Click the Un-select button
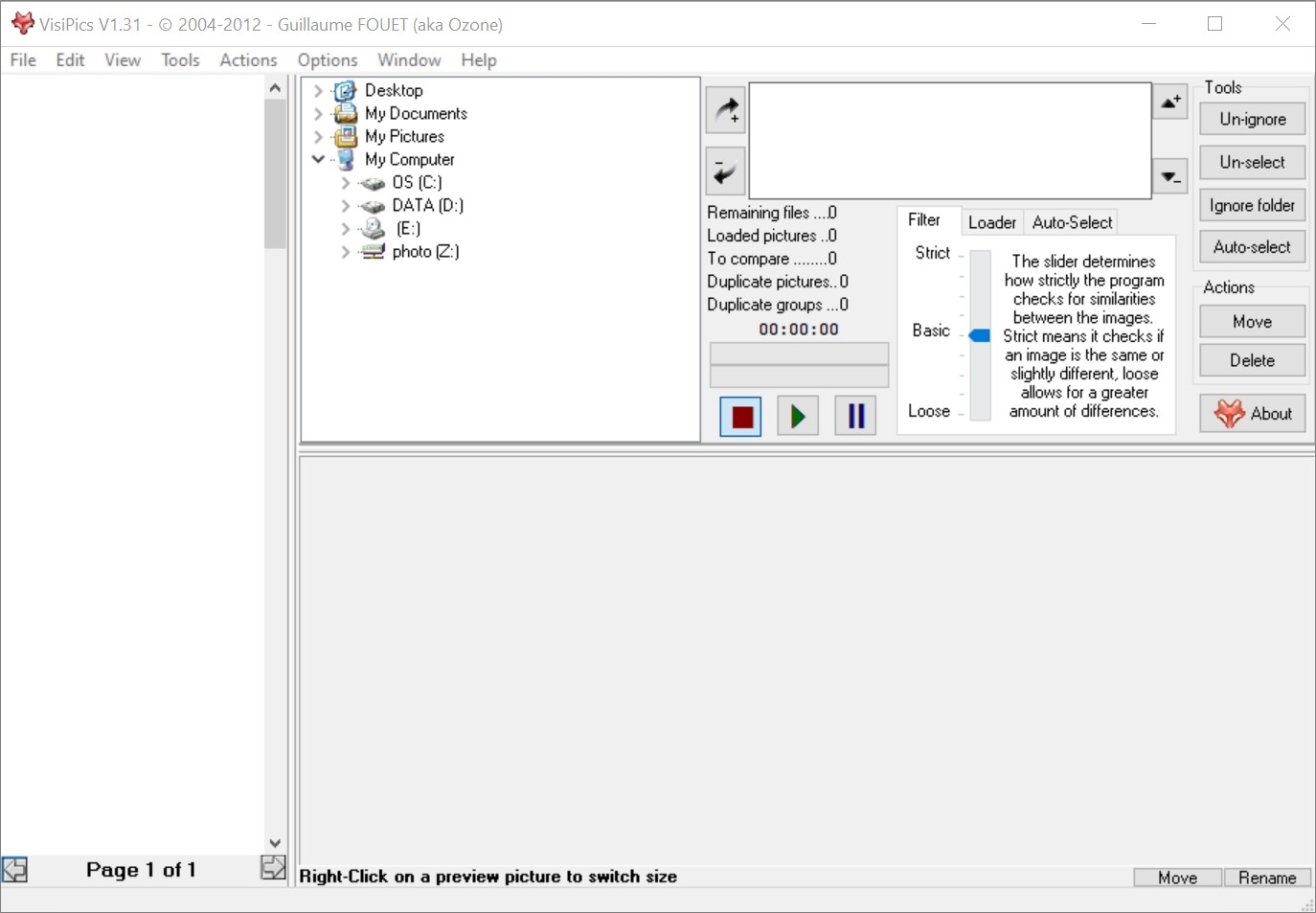 (1253, 163)
